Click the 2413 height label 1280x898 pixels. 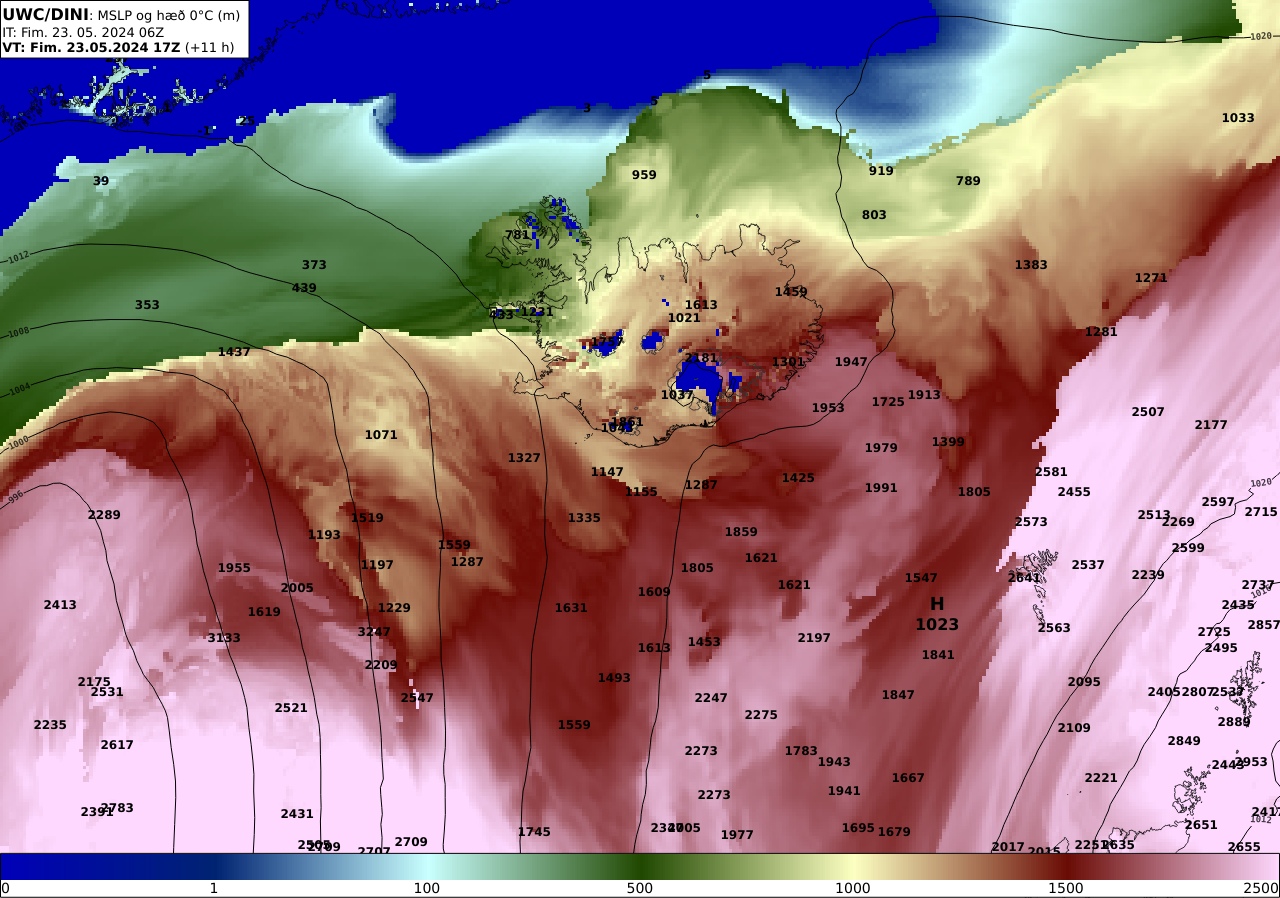[60, 605]
